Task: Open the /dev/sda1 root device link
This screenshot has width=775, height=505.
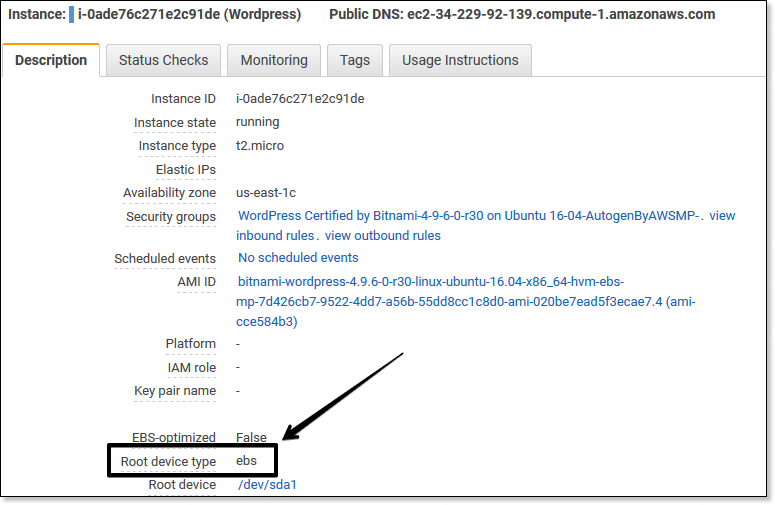Action: coord(267,485)
